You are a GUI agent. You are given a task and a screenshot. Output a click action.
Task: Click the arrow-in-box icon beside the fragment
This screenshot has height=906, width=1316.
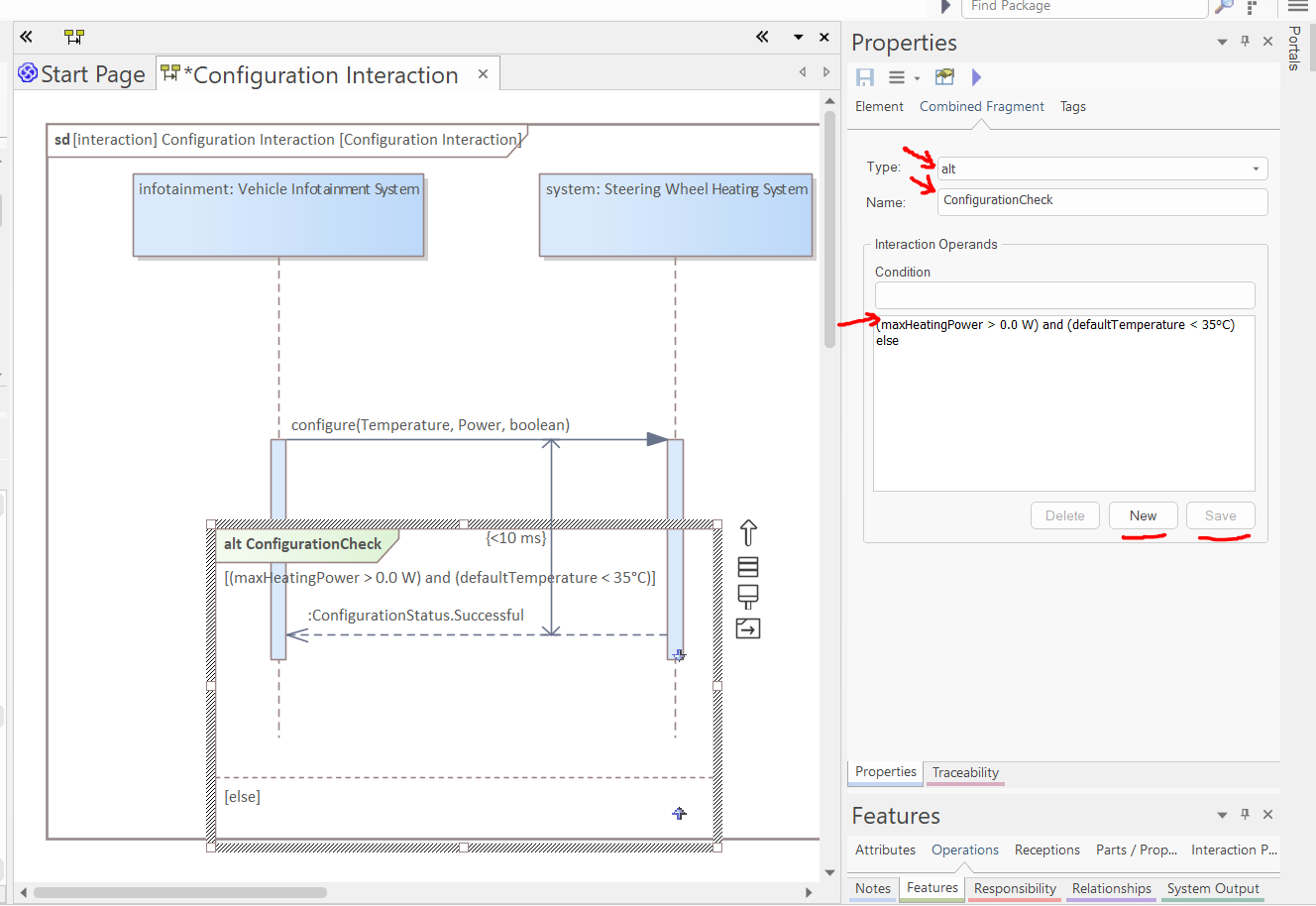pos(748,628)
